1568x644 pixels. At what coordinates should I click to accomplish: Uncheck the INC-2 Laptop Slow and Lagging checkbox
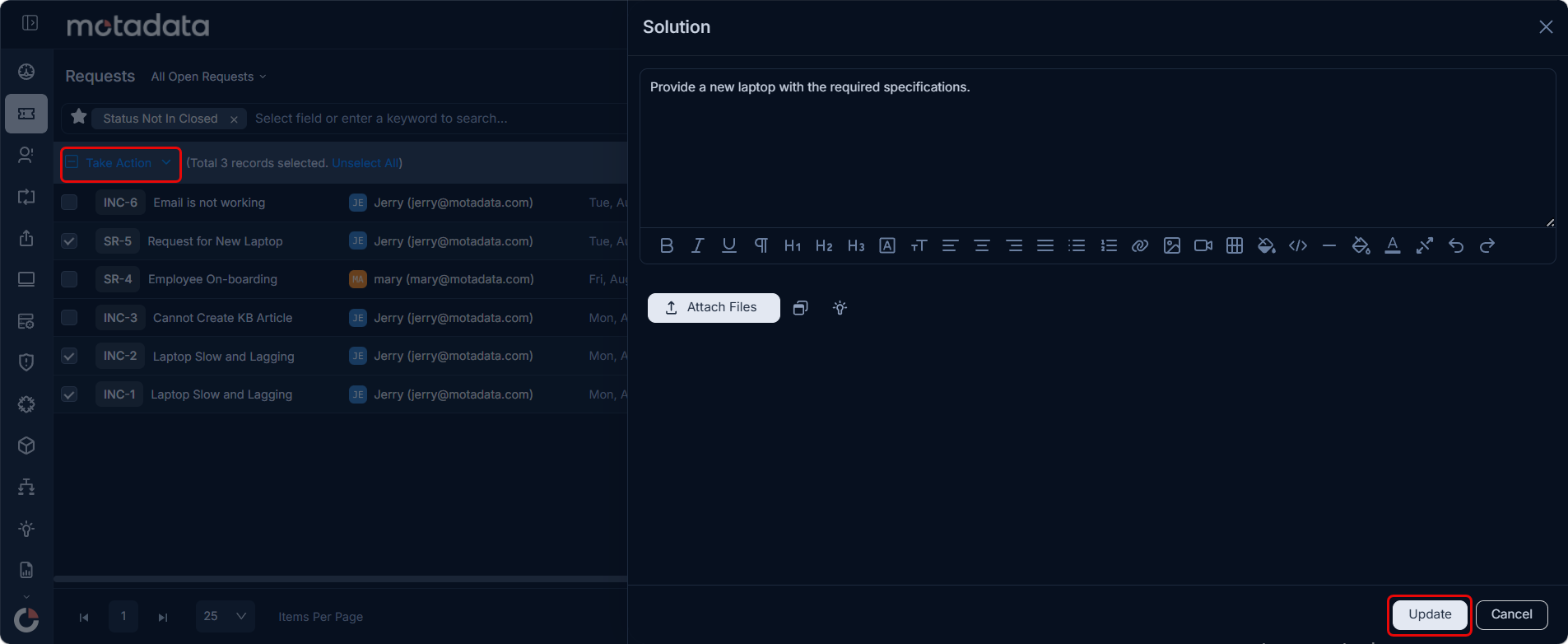coord(69,356)
